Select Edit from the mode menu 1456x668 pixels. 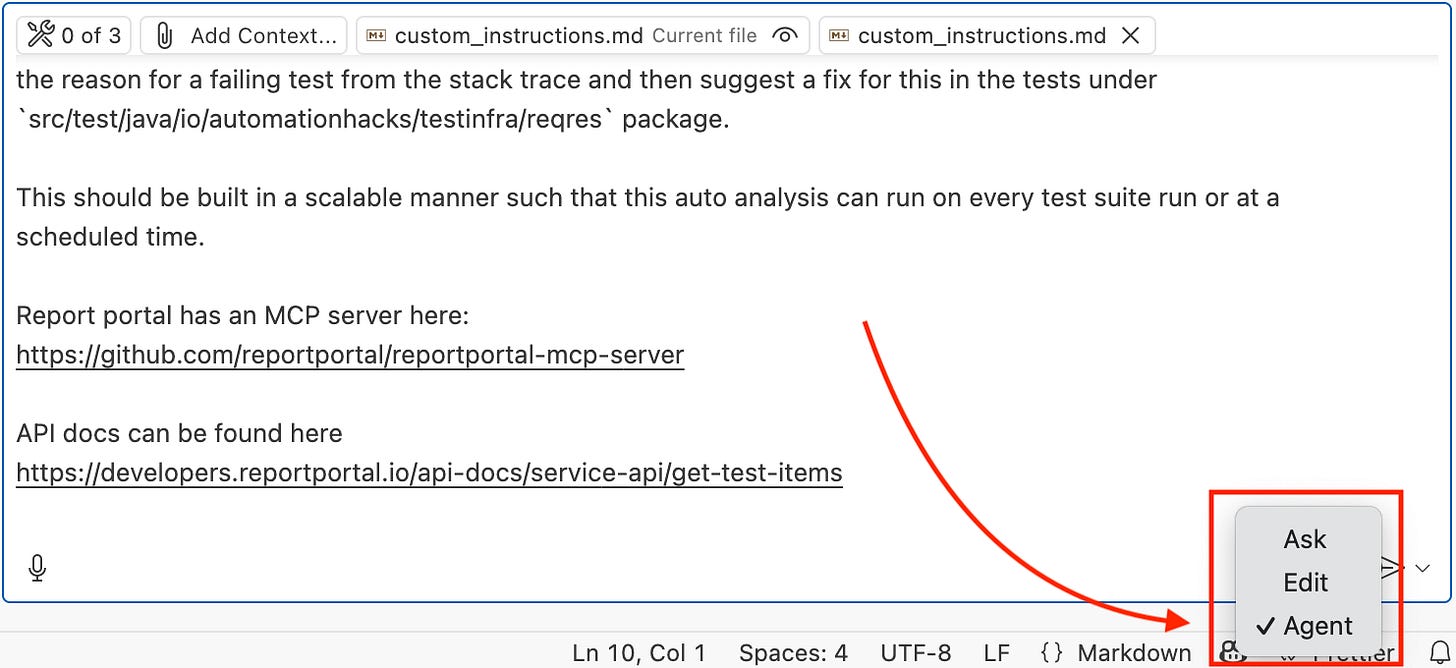tap(1305, 582)
